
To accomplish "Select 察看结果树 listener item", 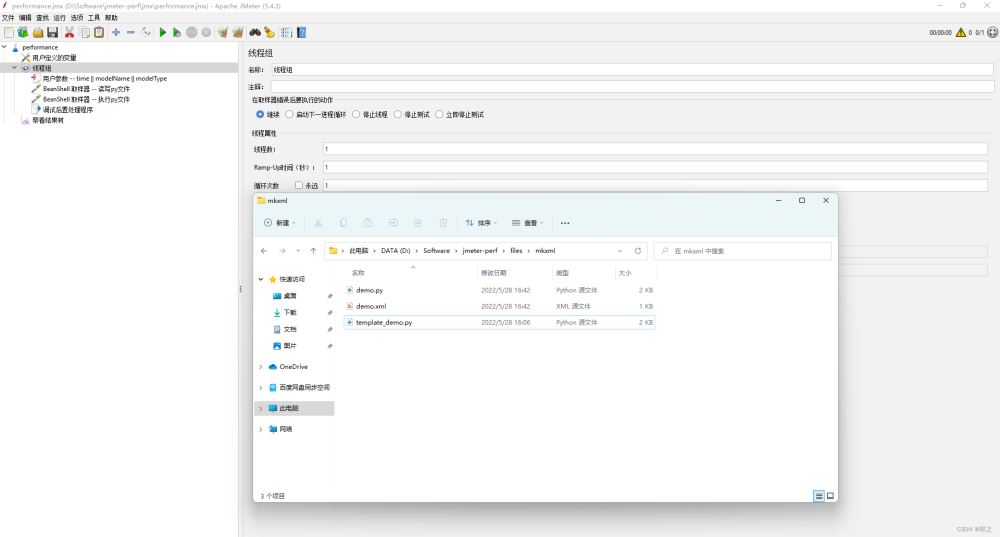I will pyautogui.click(x=48, y=120).
